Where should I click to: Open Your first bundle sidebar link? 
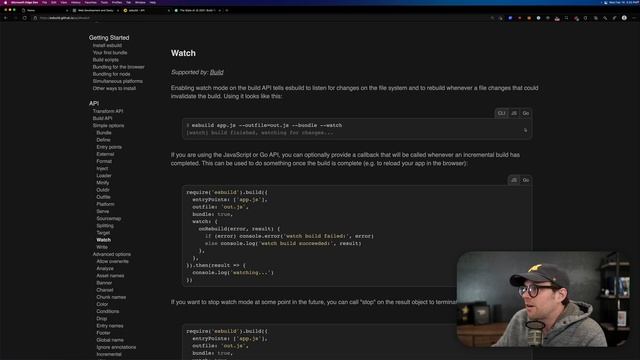(x=110, y=53)
